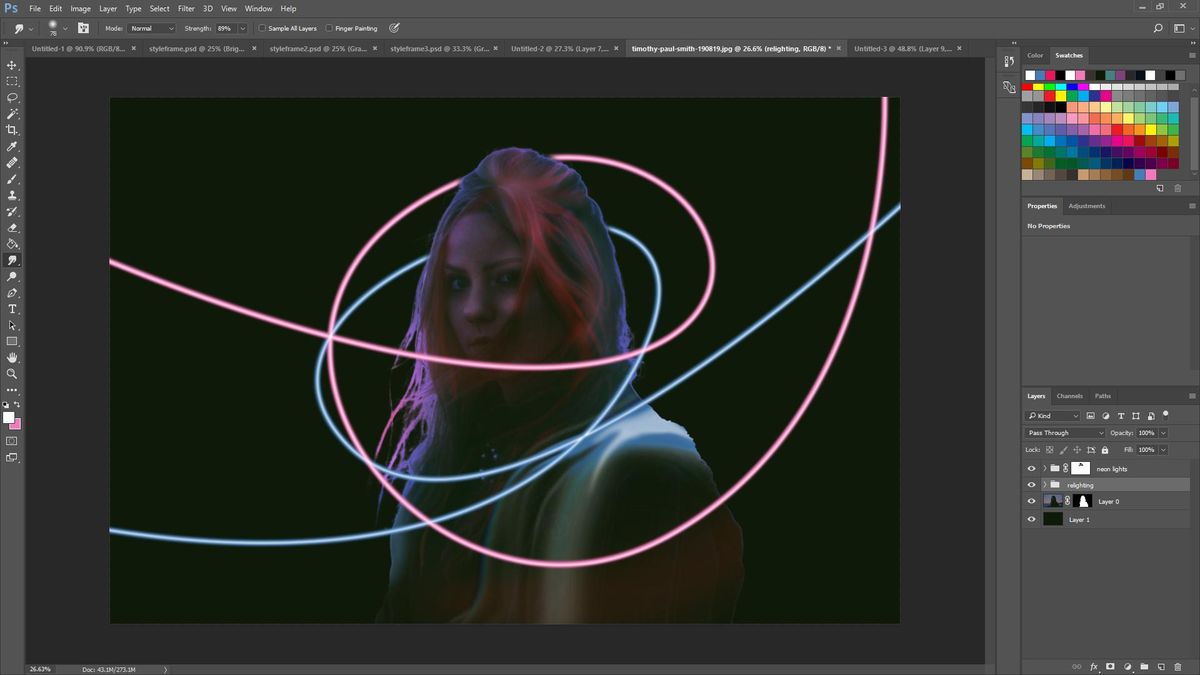
Task: Select the Eraser tool
Action: [x=12, y=228]
